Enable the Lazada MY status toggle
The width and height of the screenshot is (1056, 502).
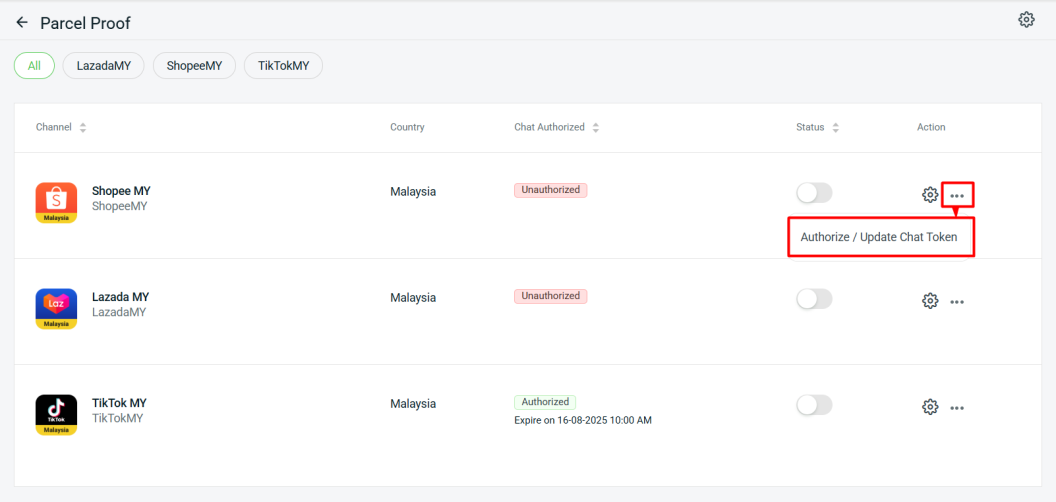pos(814,299)
